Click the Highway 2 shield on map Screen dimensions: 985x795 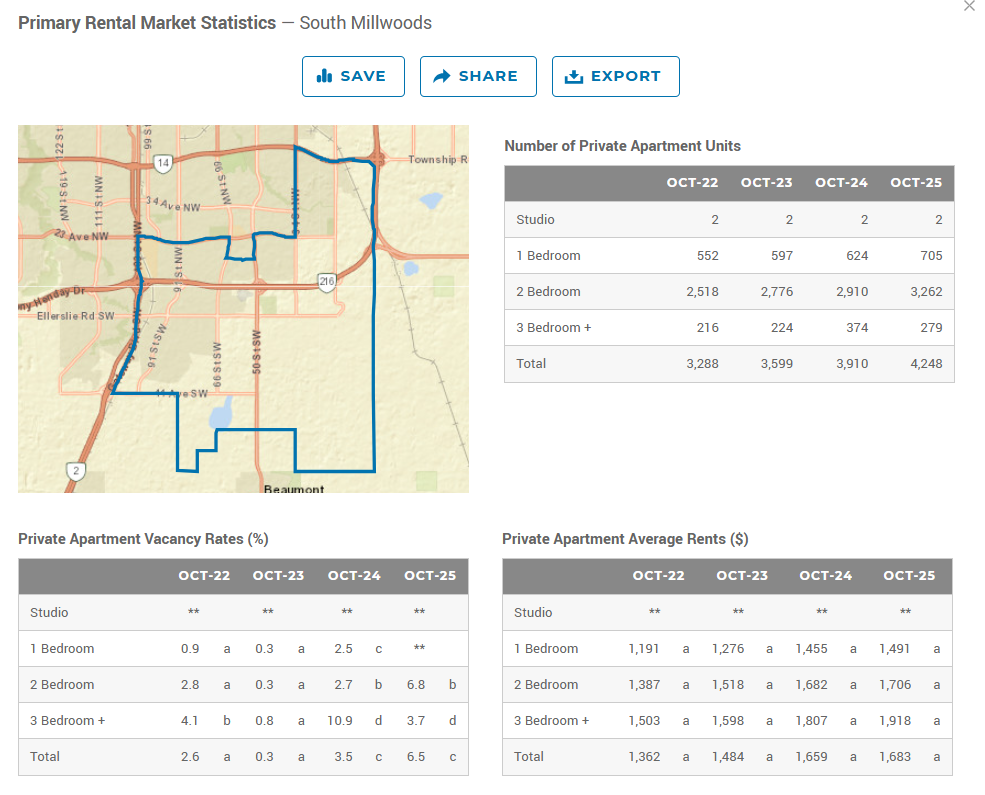tap(76, 470)
